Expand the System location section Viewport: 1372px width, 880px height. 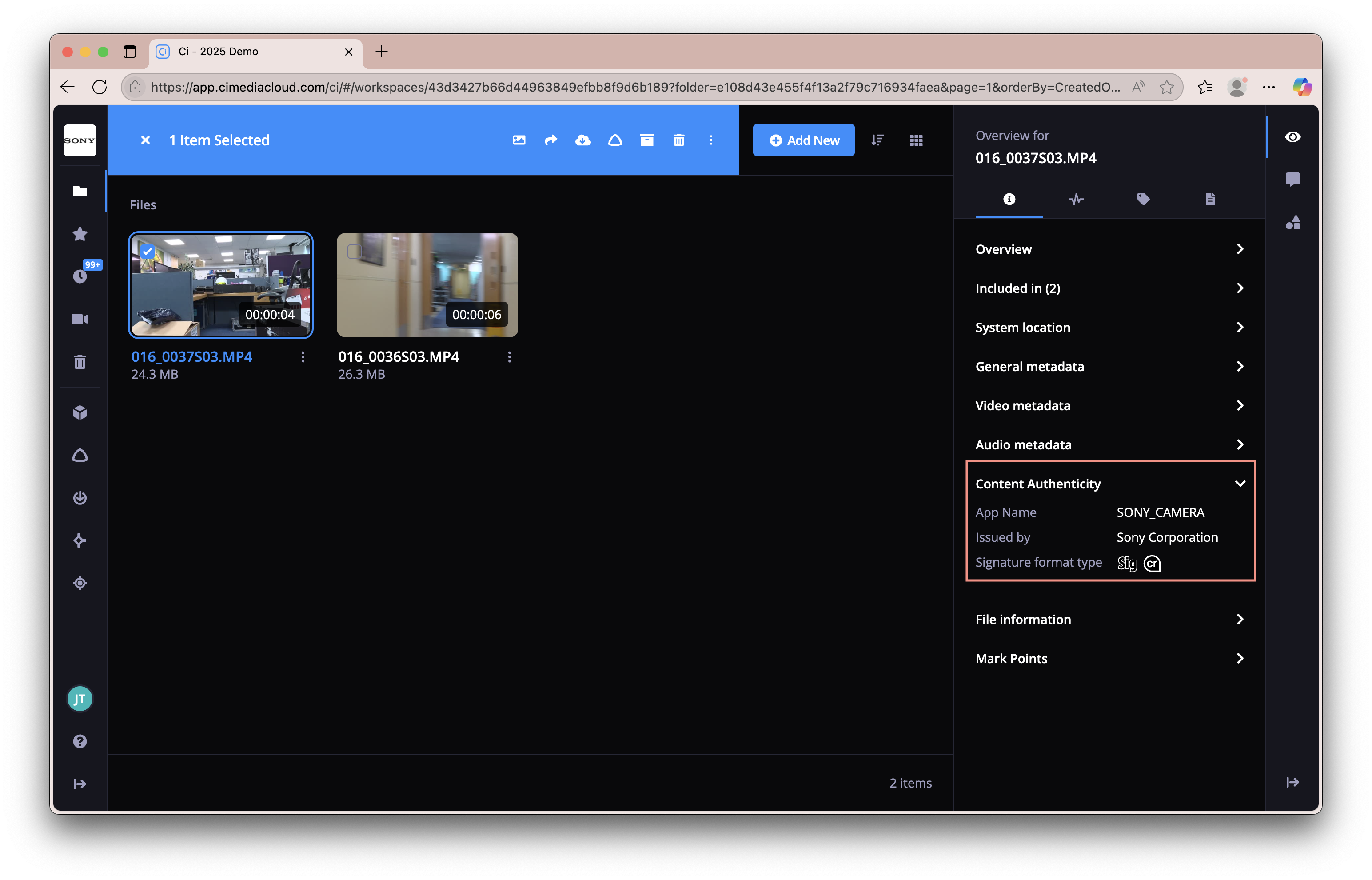tap(1110, 328)
